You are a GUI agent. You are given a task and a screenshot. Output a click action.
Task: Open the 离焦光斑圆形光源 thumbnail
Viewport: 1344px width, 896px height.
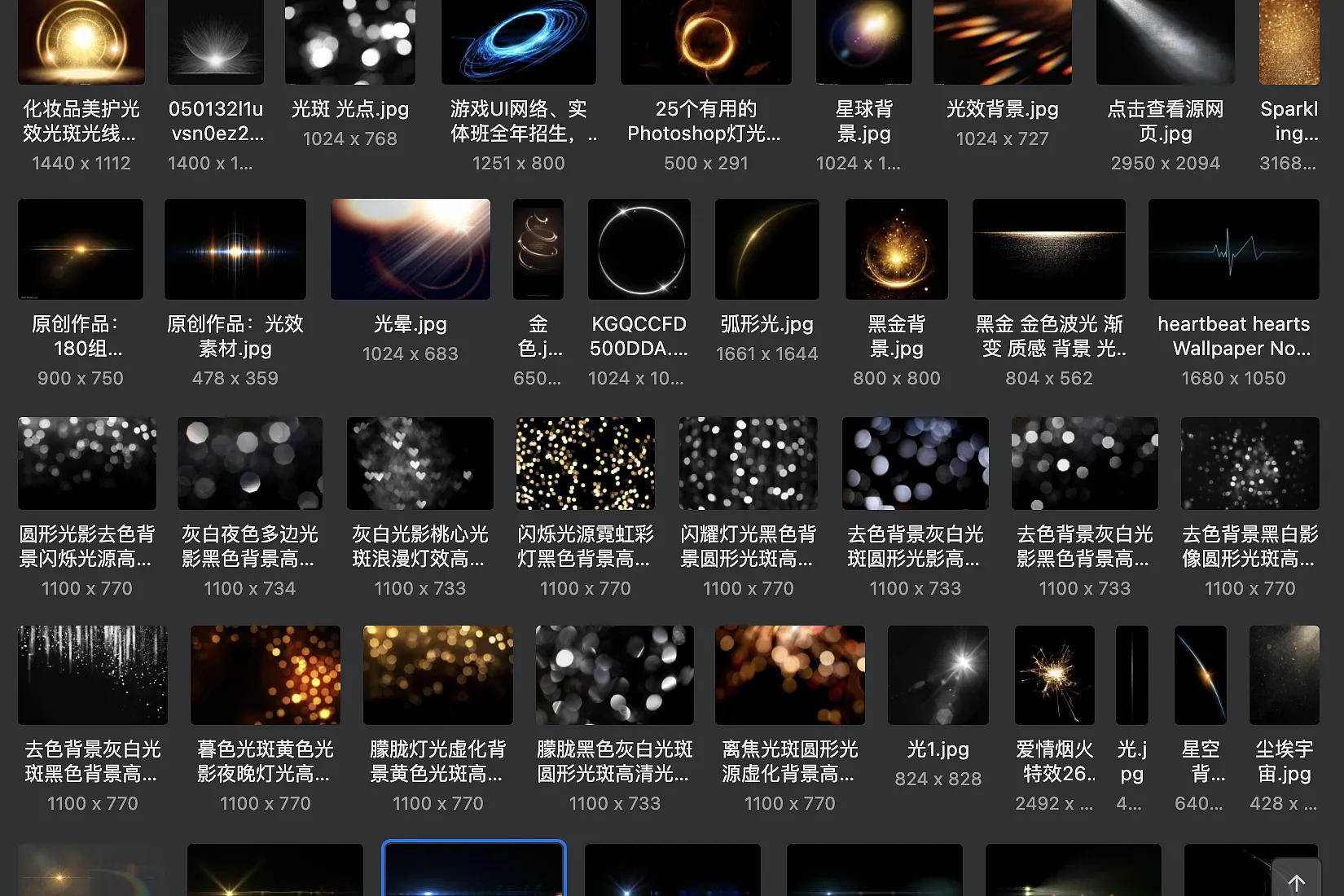point(790,675)
